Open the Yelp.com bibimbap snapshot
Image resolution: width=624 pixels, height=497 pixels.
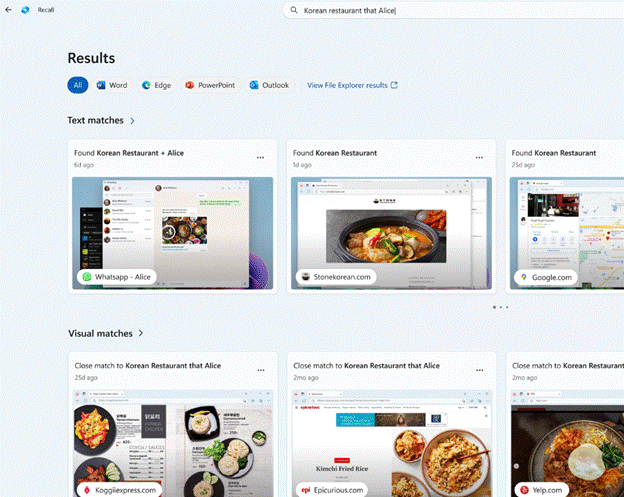click(x=567, y=443)
